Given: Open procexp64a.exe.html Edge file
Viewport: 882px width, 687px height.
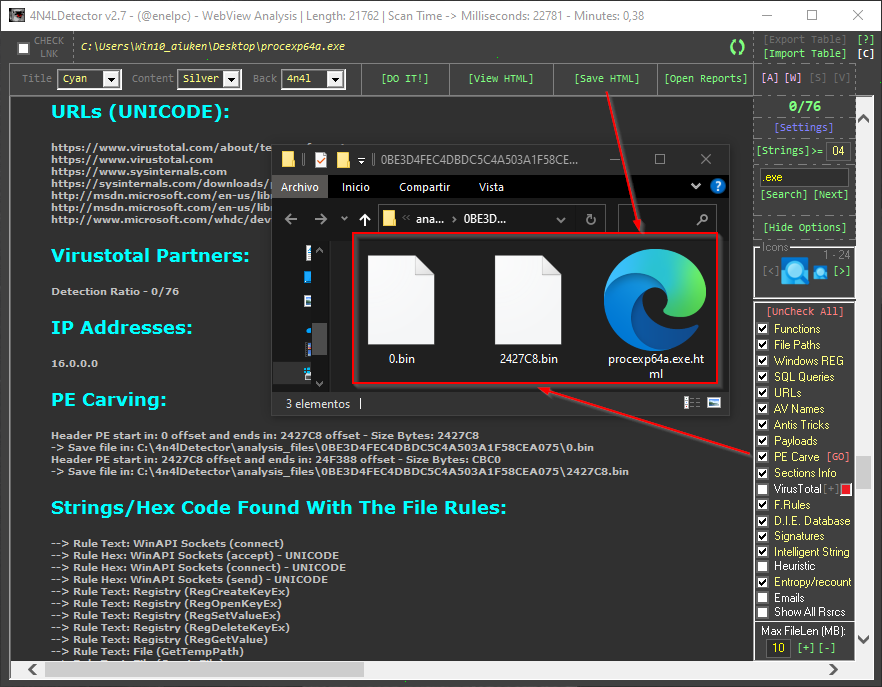Looking at the screenshot, I should click(655, 314).
